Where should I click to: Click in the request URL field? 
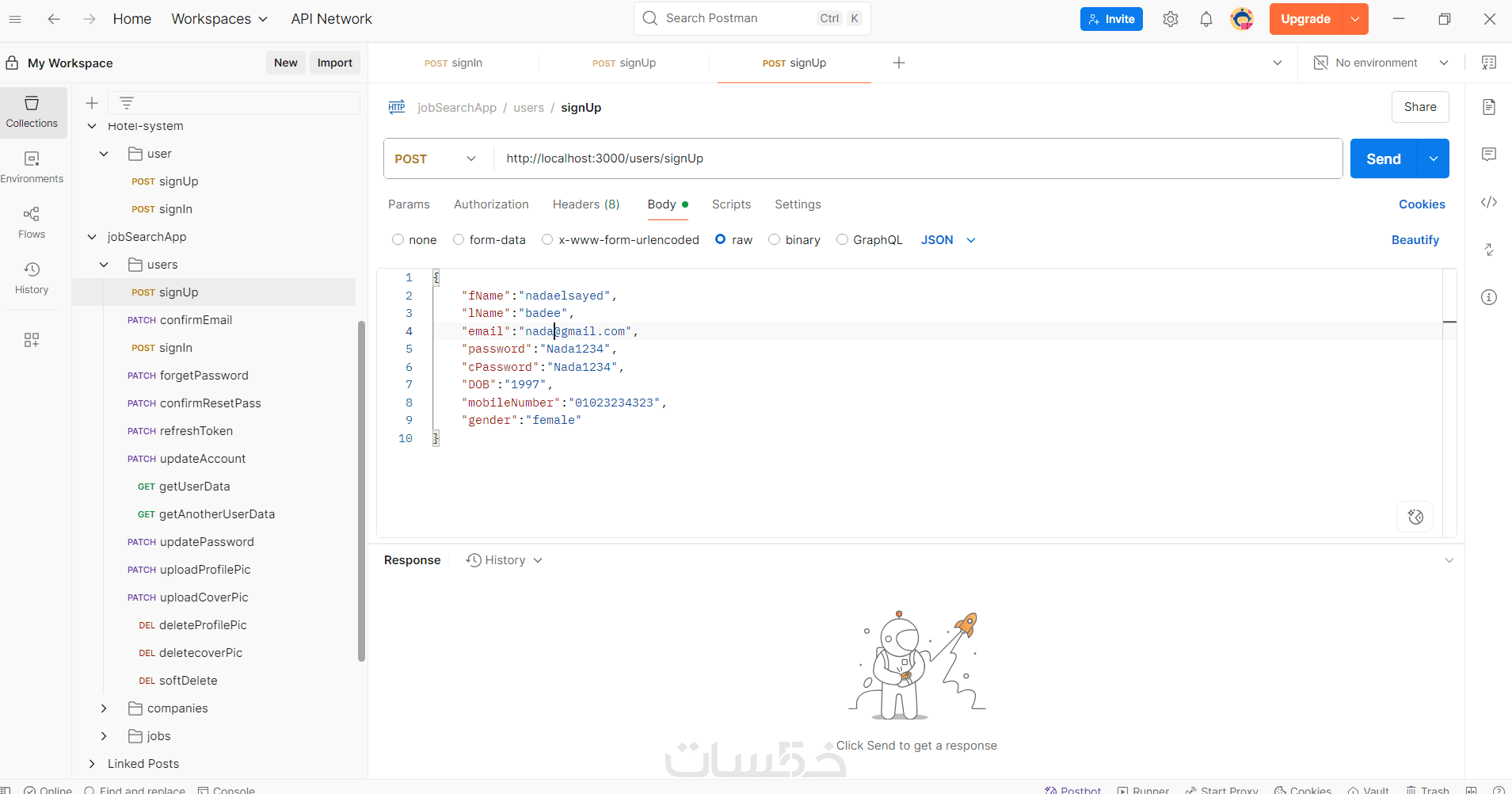tap(918, 158)
